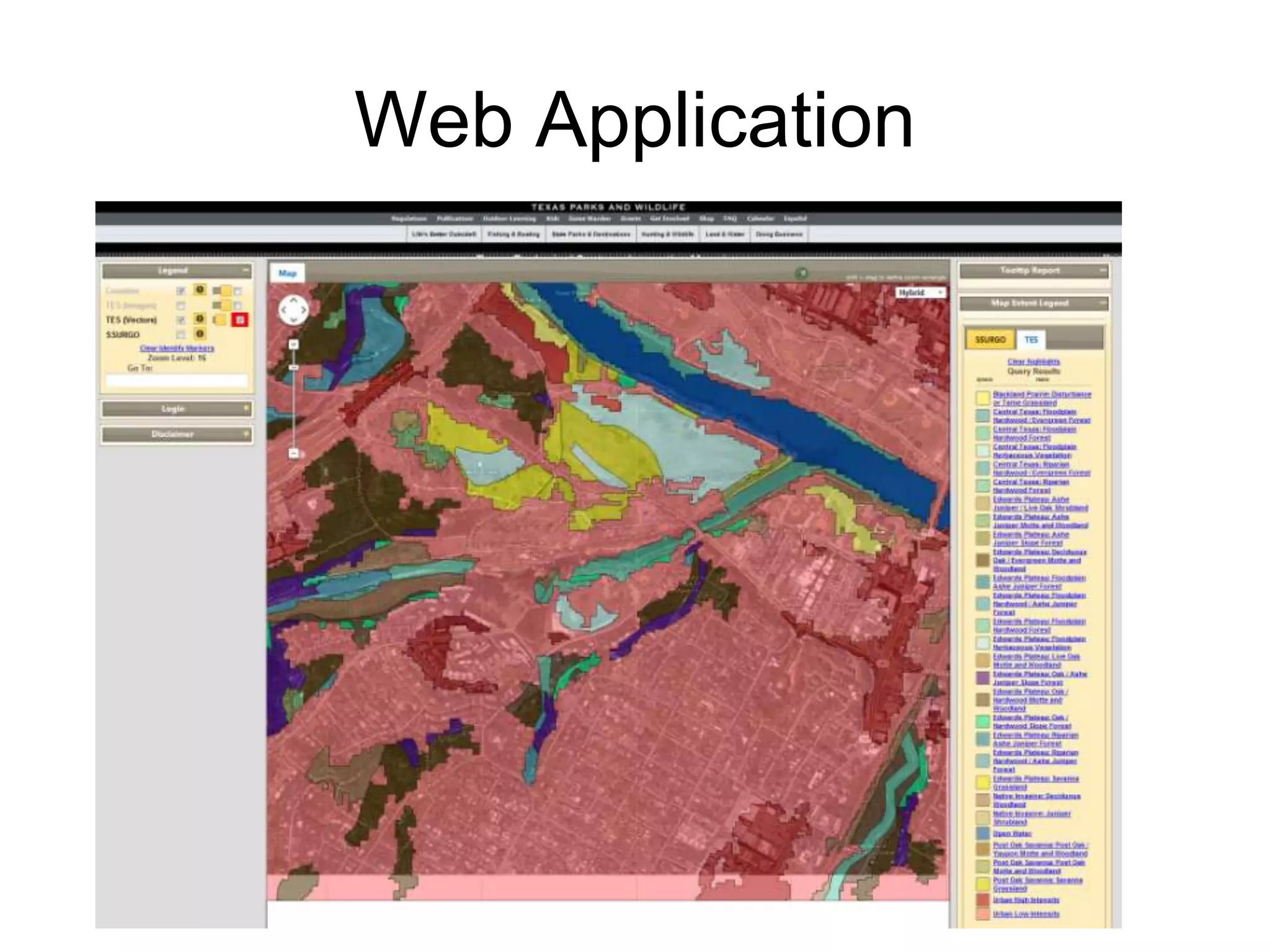Click the Español link in top bar
Screen dimensions: 1270x952
click(795, 219)
